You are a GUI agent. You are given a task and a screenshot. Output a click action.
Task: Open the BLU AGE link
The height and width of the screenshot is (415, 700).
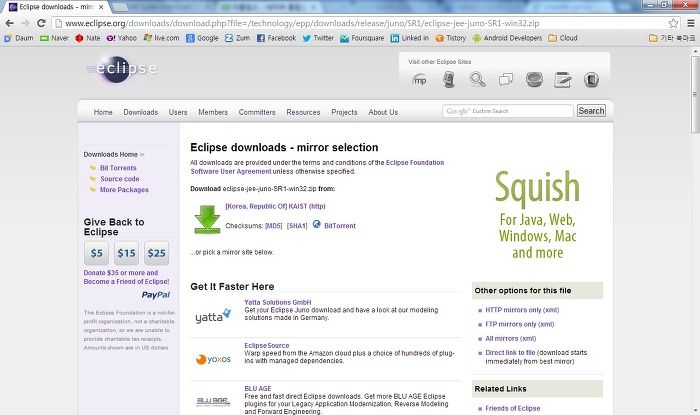tap(258, 389)
